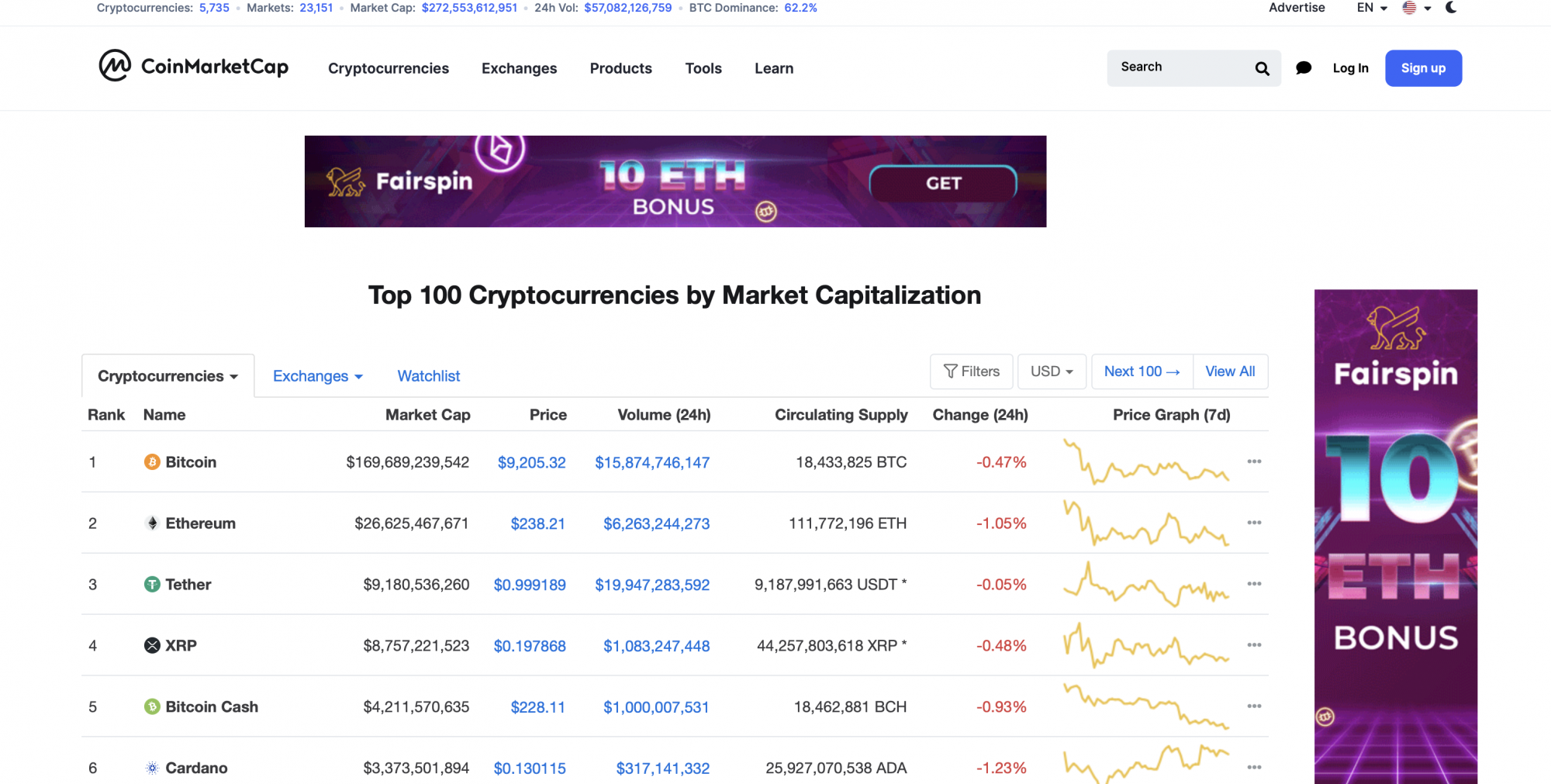The height and width of the screenshot is (784, 1551).
Task: Click the Bitcoin coin icon
Action: (x=152, y=462)
